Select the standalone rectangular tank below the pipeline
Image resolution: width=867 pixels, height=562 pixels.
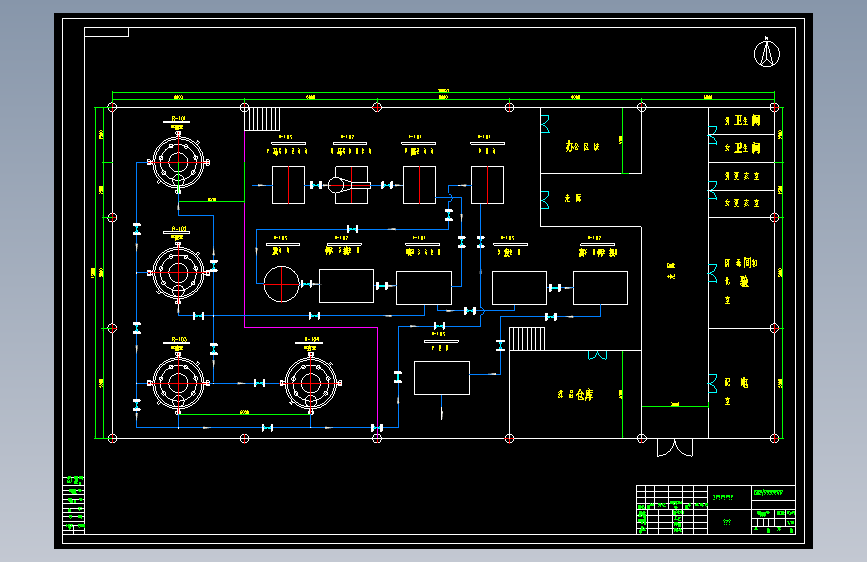point(442,378)
